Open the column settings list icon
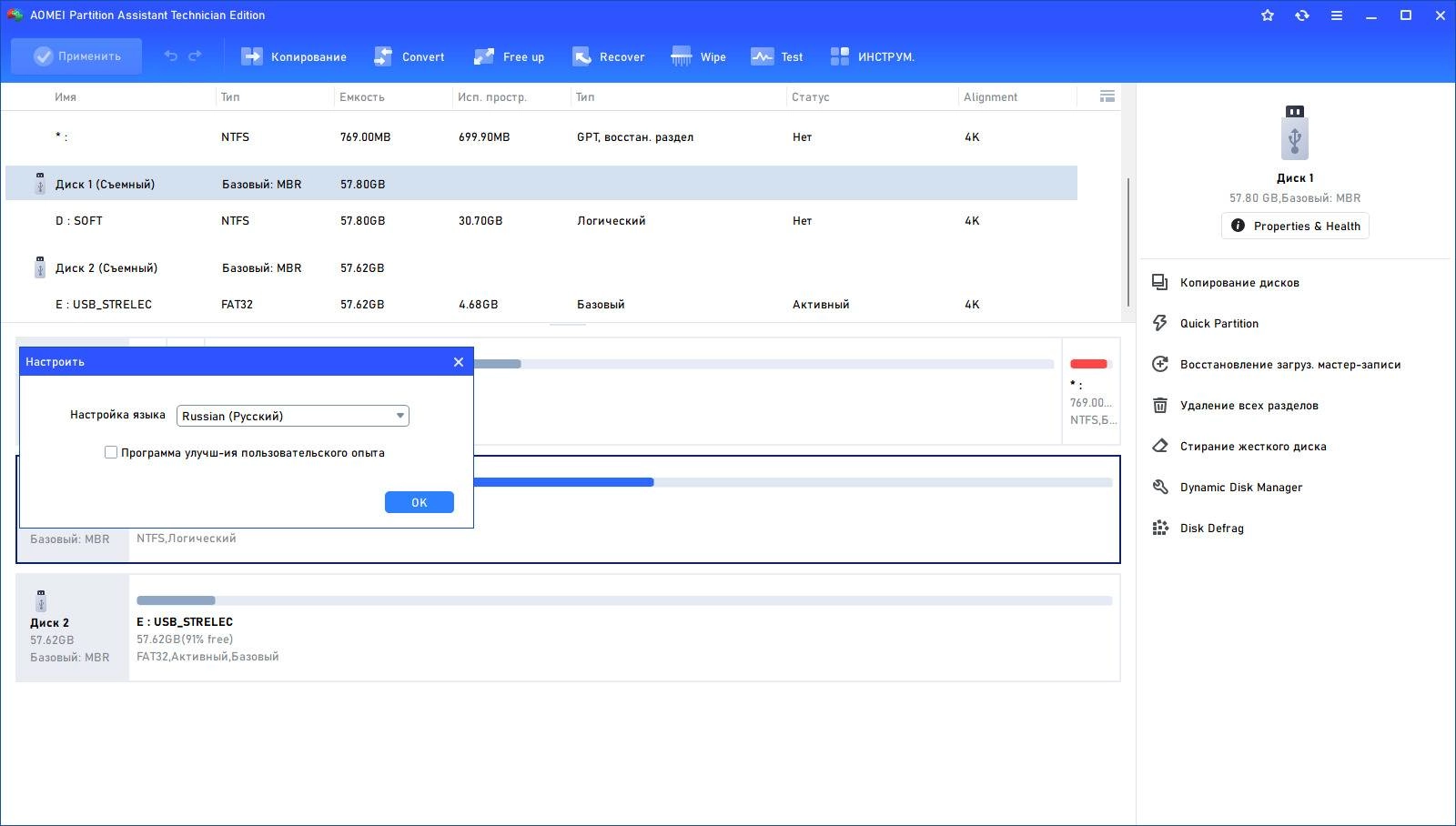 [x=1107, y=96]
